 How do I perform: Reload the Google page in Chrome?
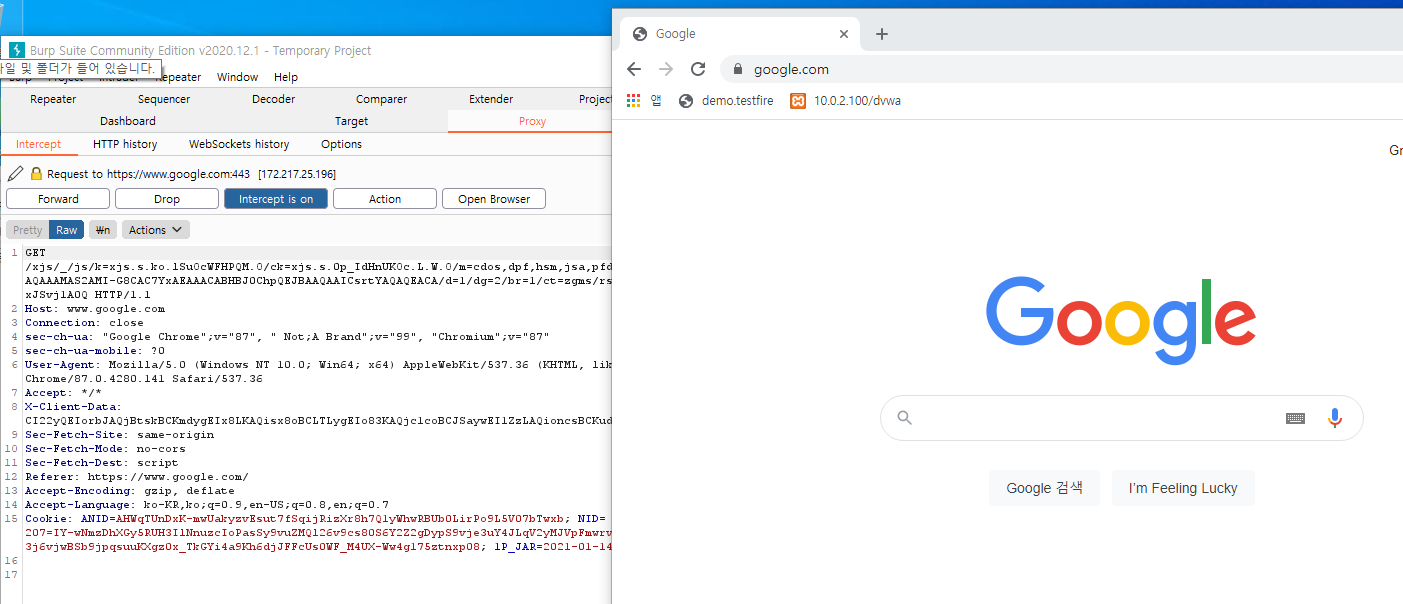(x=698, y=69)
